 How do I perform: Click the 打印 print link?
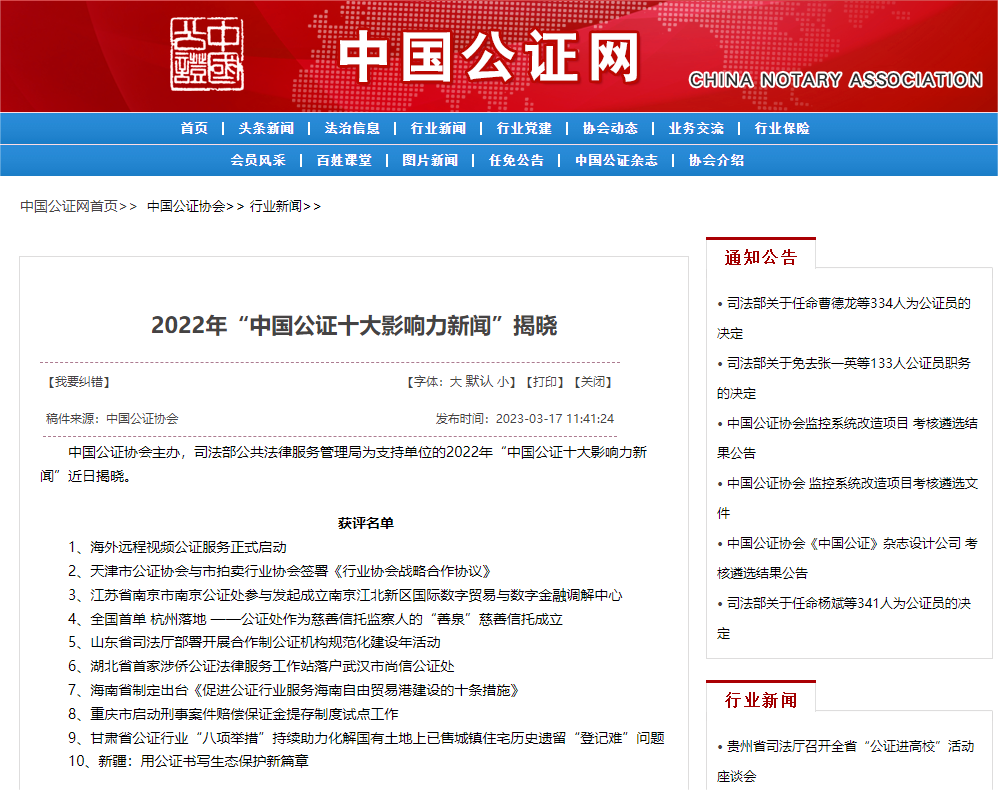[545, 381]
